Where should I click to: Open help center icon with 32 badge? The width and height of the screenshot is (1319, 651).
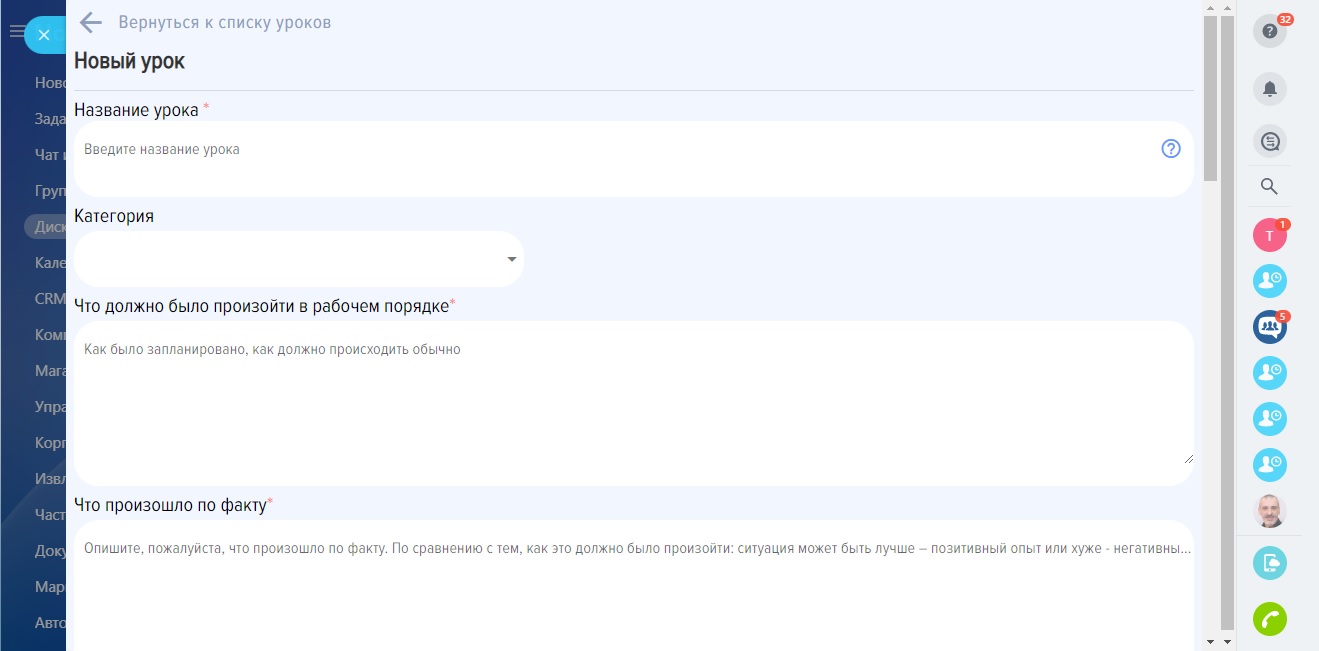click(x=1270, y=31)
